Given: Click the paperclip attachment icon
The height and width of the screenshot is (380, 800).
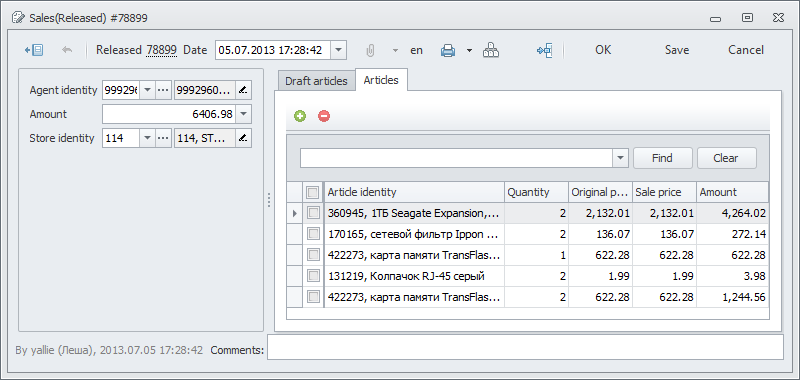Looking at the screenshot, I should click(370, 50).
